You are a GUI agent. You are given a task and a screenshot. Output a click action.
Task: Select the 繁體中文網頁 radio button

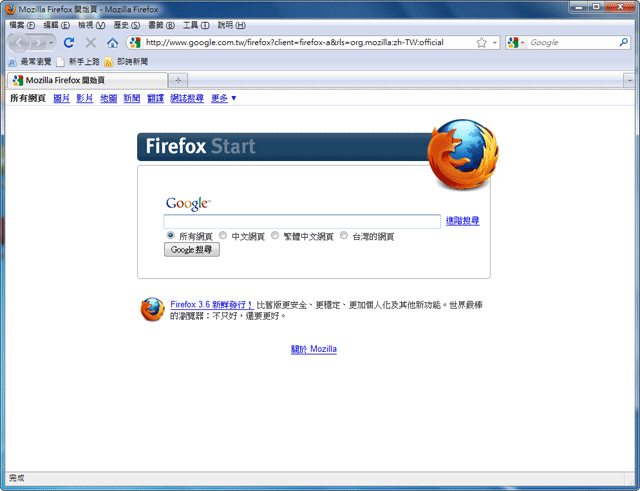coord(275,235)
